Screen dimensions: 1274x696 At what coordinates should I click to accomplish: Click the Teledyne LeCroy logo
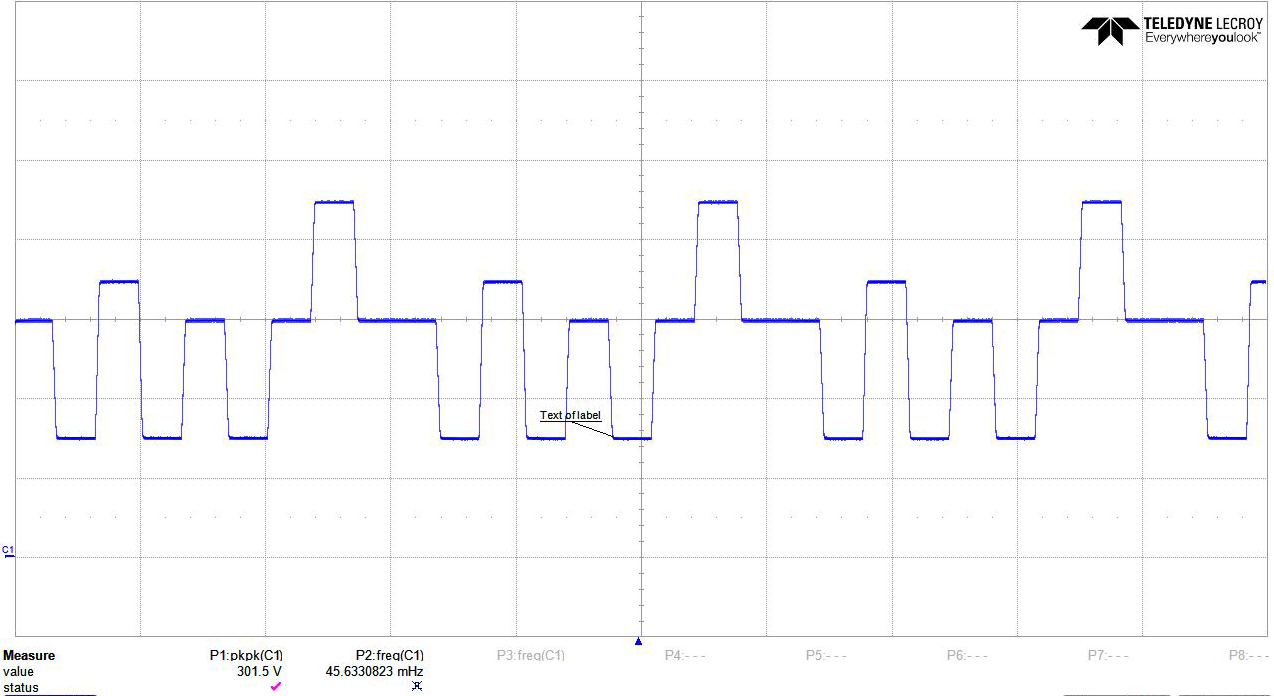pos(1171,31)
